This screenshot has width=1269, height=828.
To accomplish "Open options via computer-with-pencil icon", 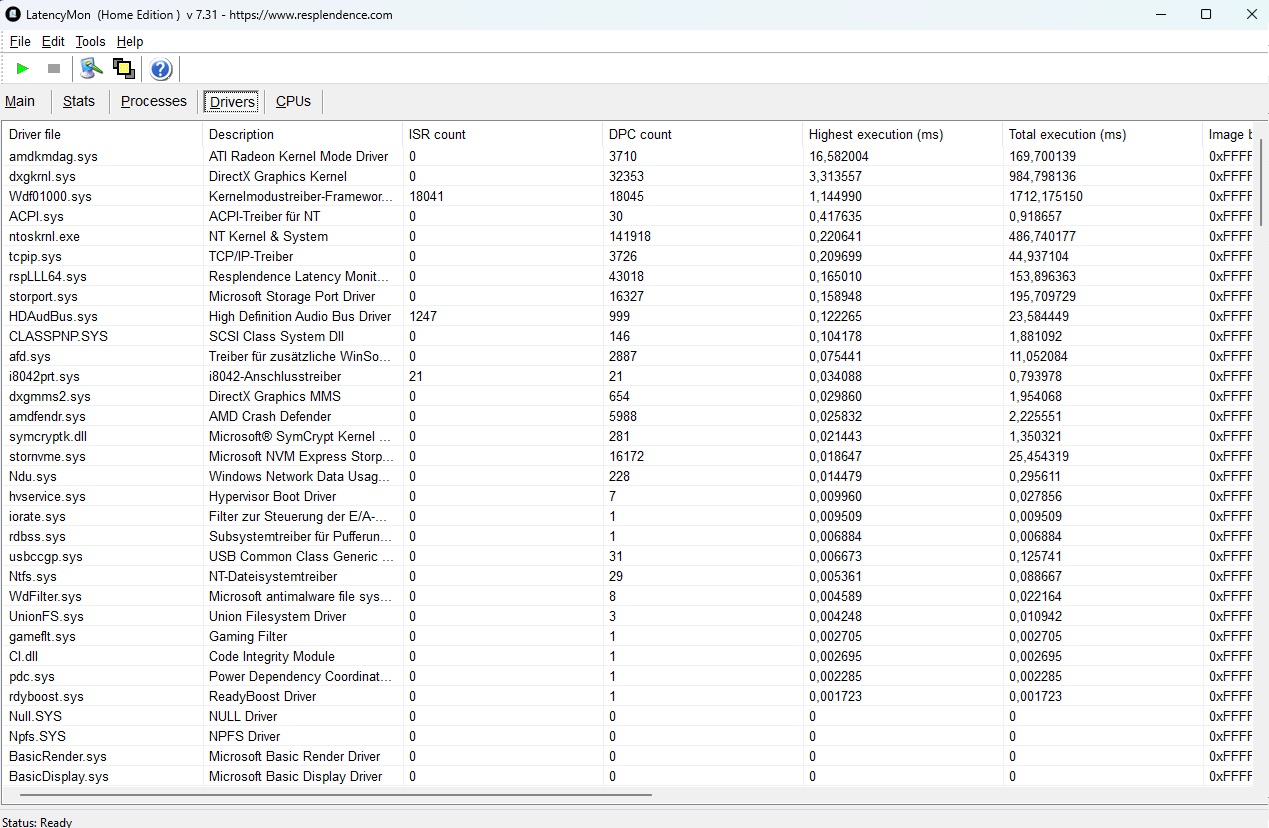I will [92, 69].
